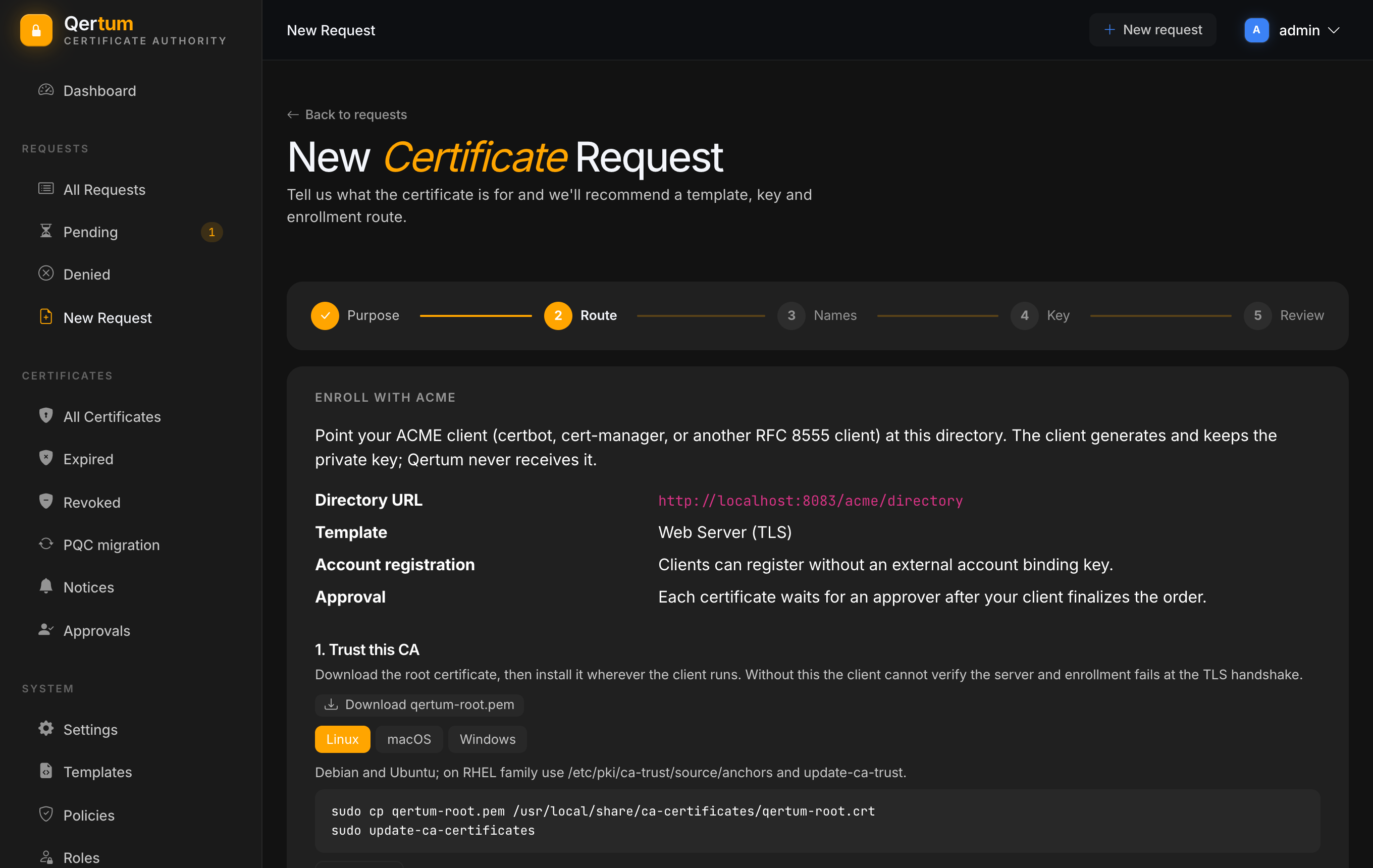Click the Revoked shield icon
Viewport: 1373px width, 868px height.
coord(45,502)
